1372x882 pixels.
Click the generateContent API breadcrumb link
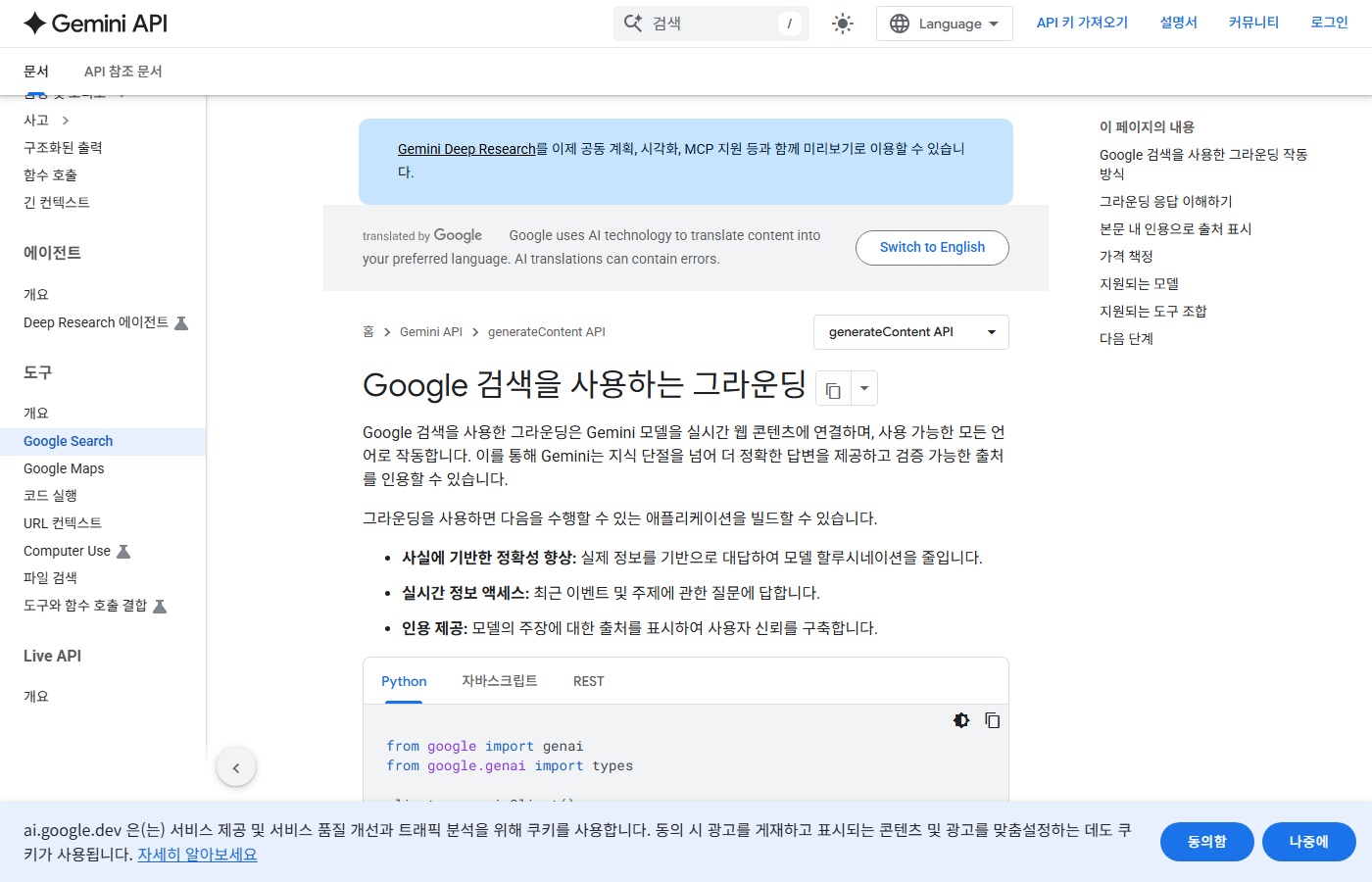point(547,332)
